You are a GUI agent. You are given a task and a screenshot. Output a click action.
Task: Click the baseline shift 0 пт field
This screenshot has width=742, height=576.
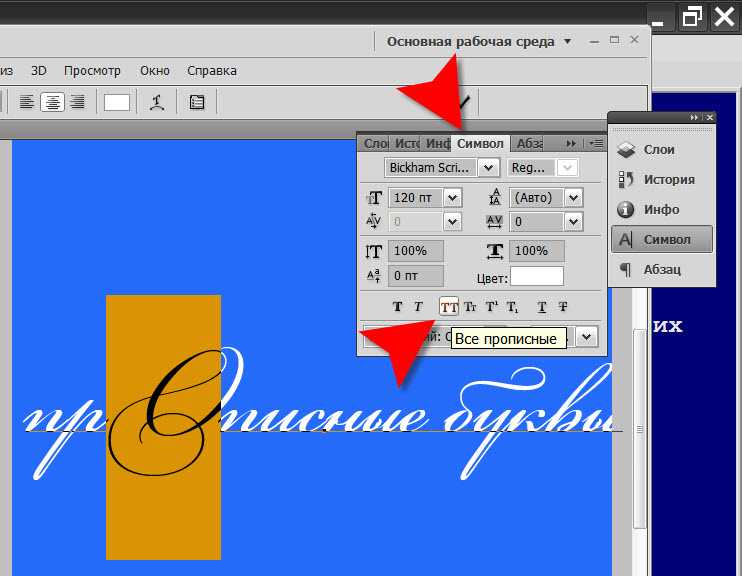click(x=415, y=275)
